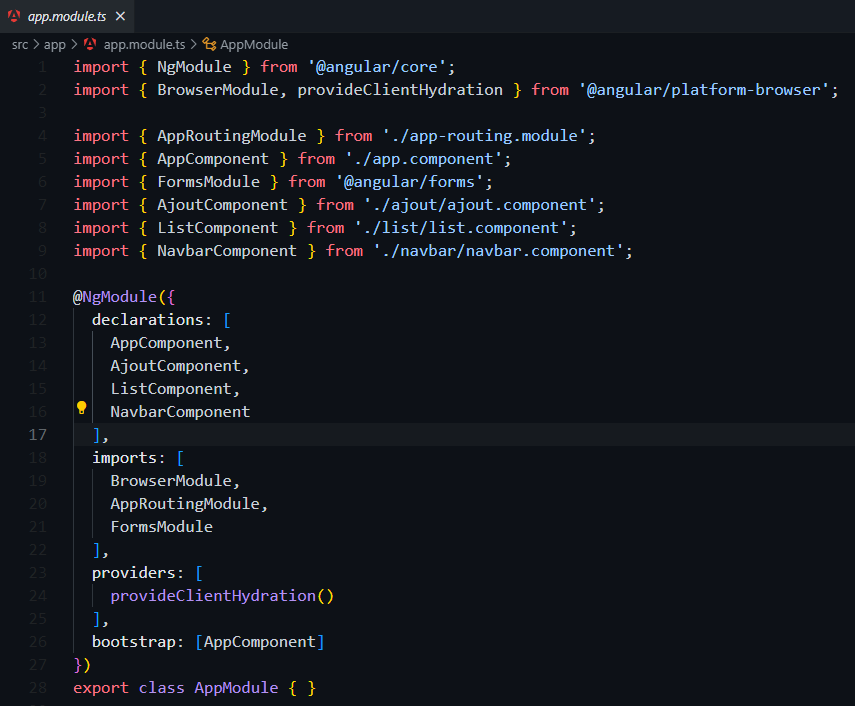Click '@angular/forms' path string
Viewport: 855px width, 706px height.
click(x=410, y=182)
